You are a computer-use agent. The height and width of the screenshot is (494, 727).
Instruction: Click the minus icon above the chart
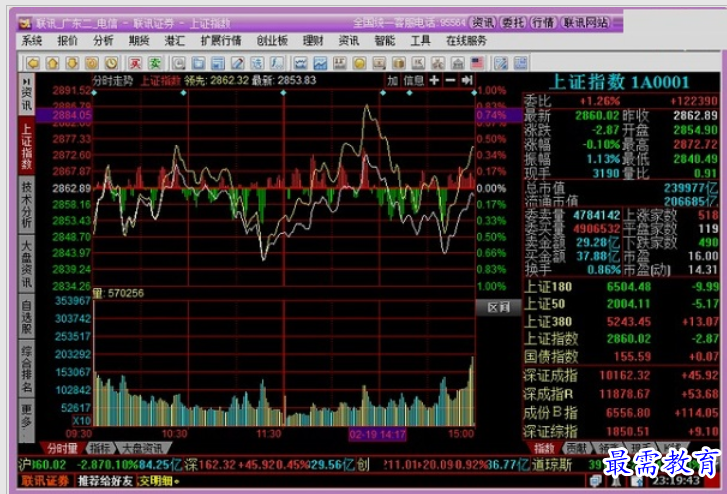(x=450, y=80)
